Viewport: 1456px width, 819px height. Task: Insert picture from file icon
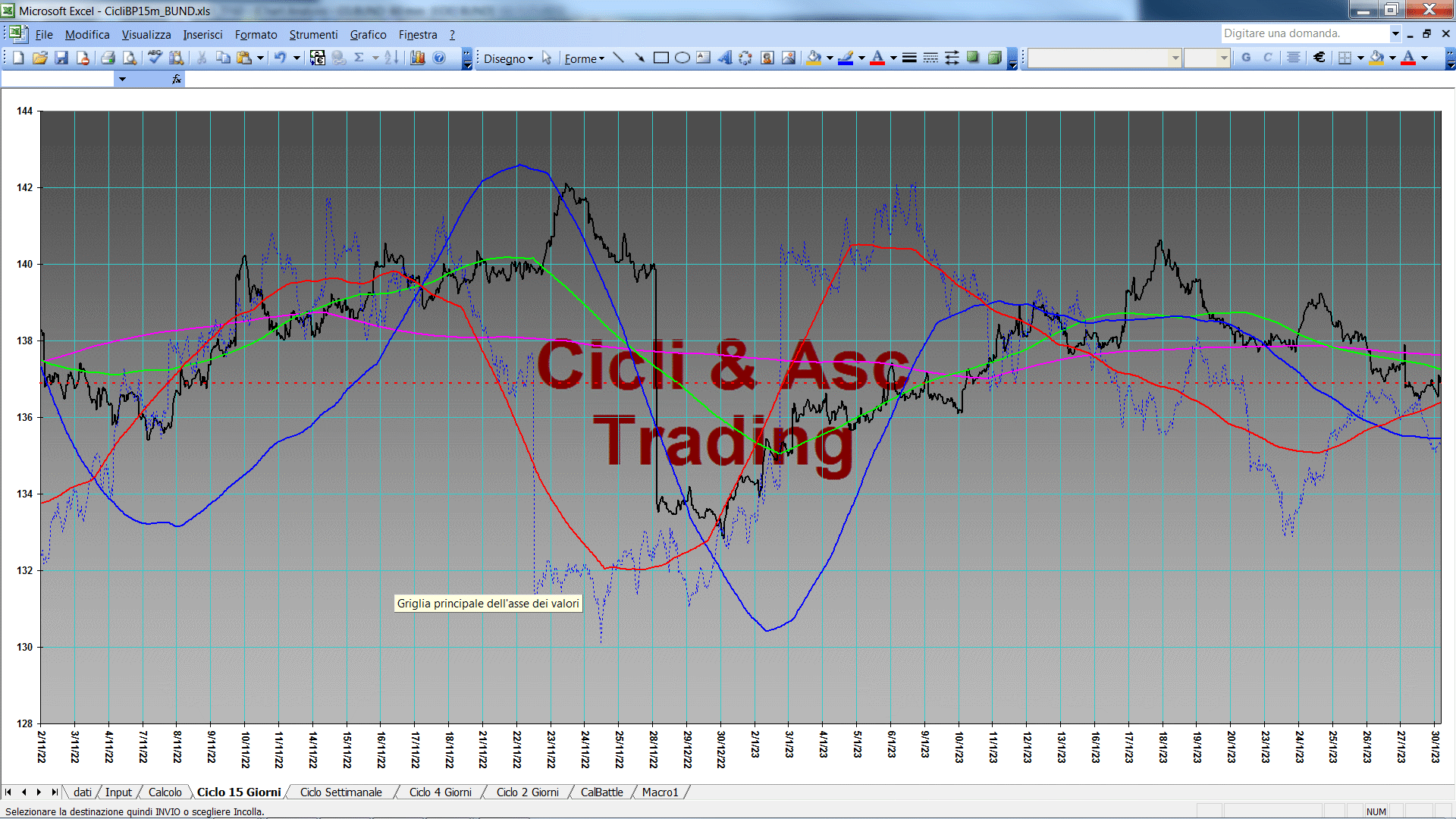click(789, 58)
